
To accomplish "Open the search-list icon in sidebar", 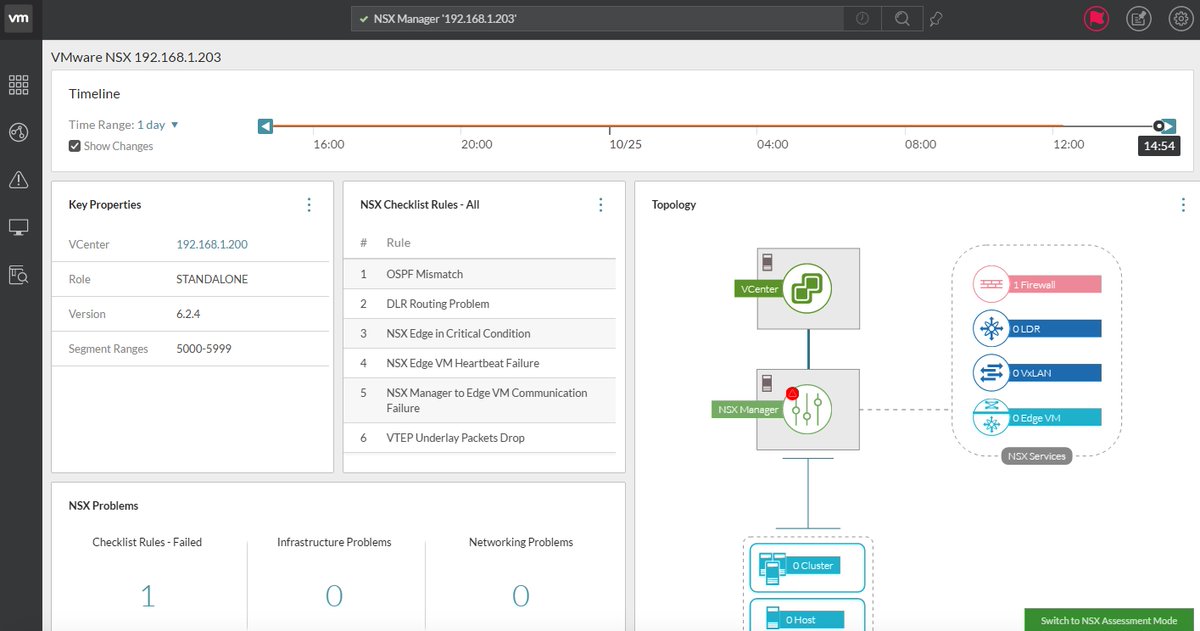I will (19, 275).
